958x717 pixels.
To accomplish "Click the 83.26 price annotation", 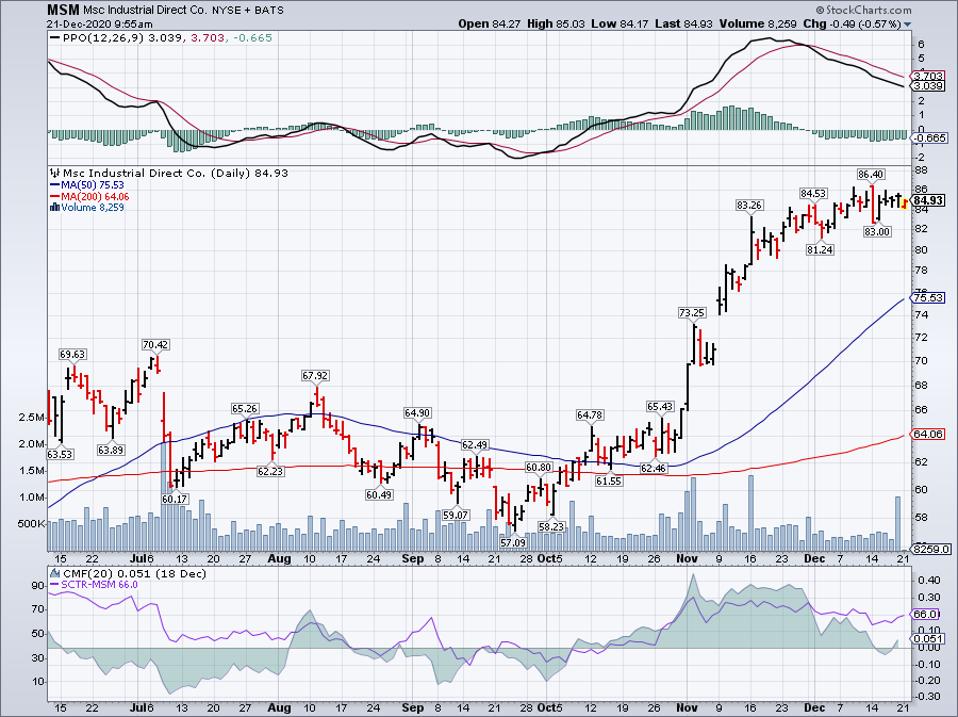I will point(749,206).
